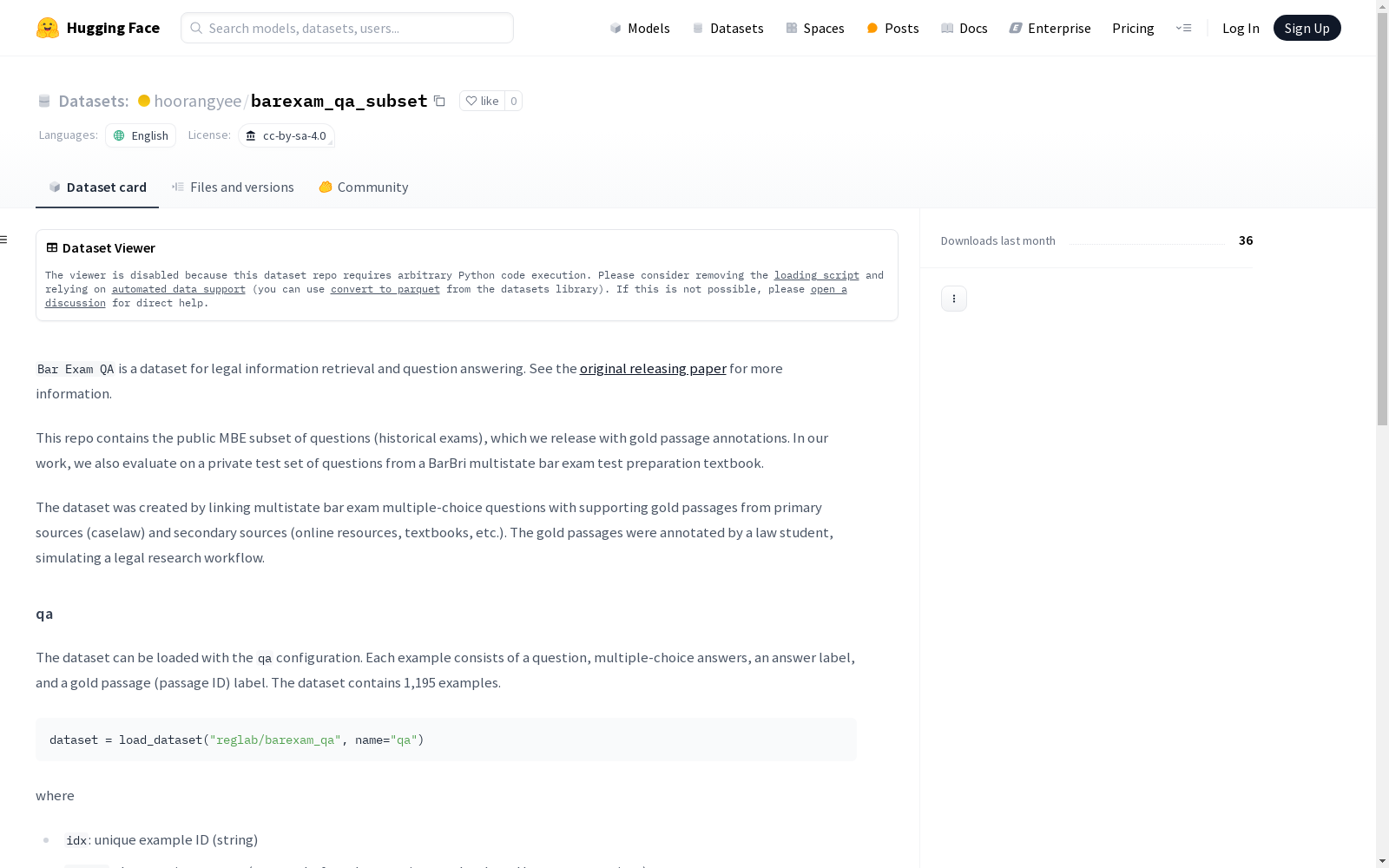Click the license scales icon
This screenshot has height=868, width=1389.
(251, 135)
